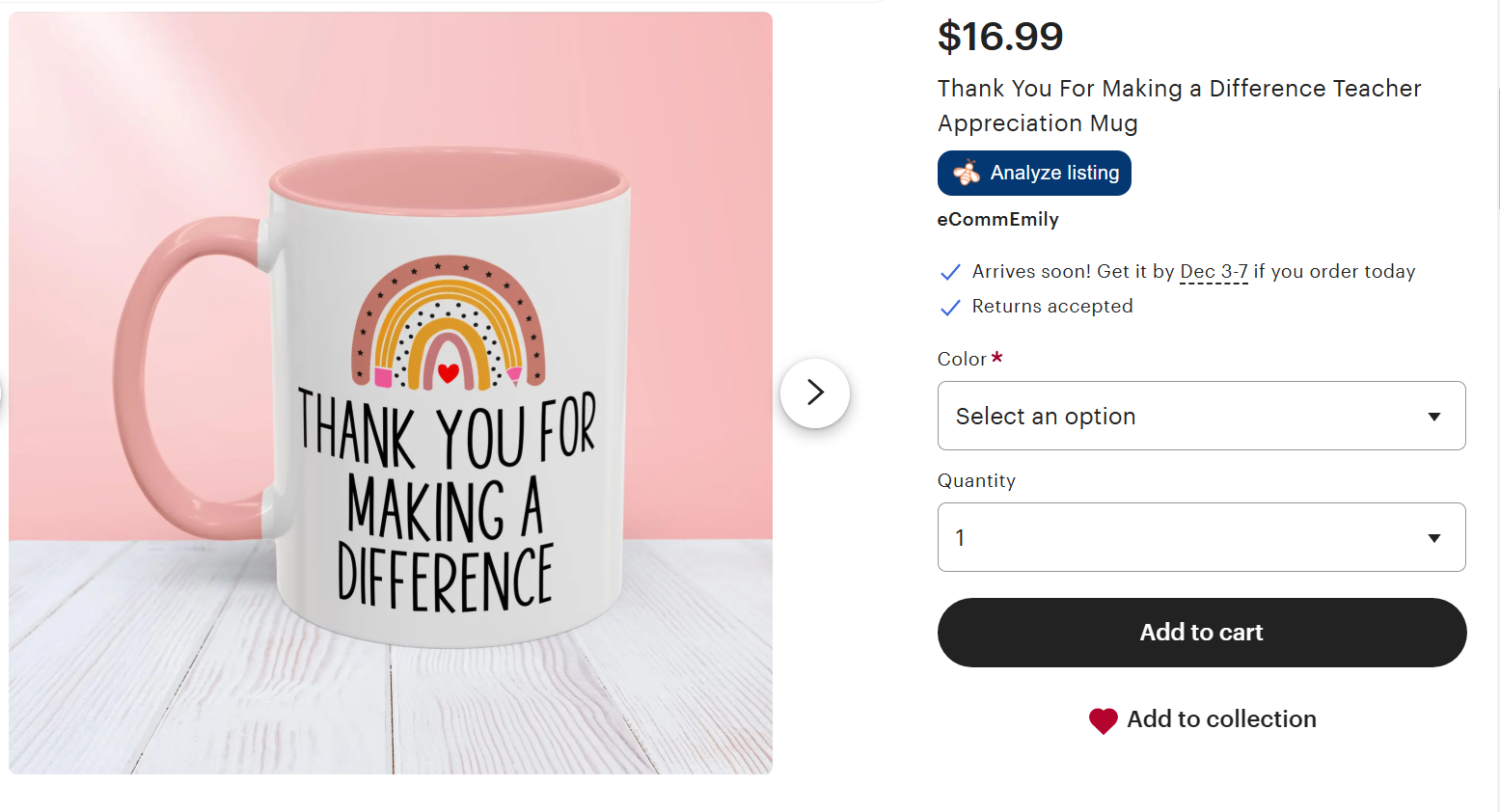Click the Dec 3-7 delivery estimate link
Image resolution: width=1500 pixels, height=812 pixels.
(x=1214, y=272)
